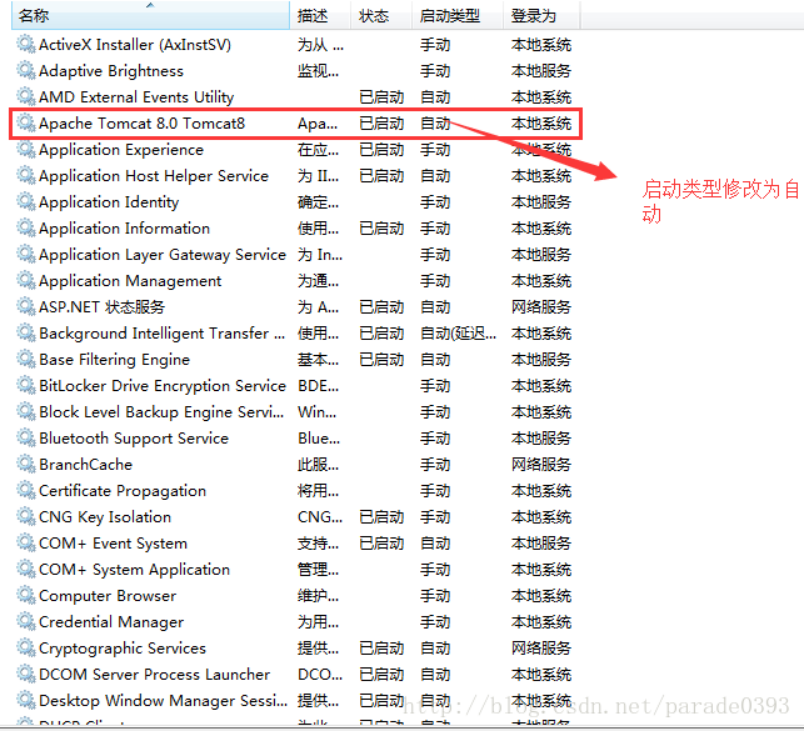Click the Credential Manager service icon
Viewport: 804px width, 732px height.
coord(25,621)
